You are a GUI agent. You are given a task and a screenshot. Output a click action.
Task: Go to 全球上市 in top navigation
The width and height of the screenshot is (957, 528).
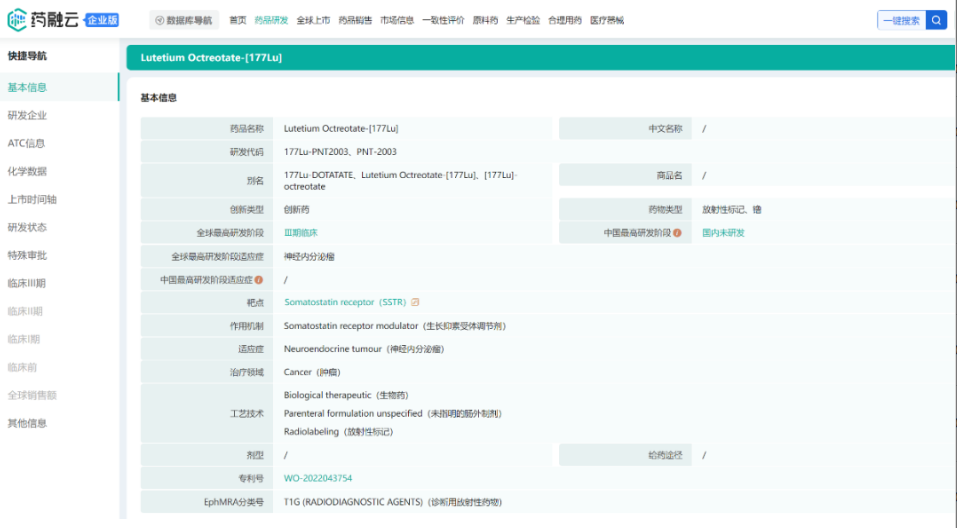313,20
